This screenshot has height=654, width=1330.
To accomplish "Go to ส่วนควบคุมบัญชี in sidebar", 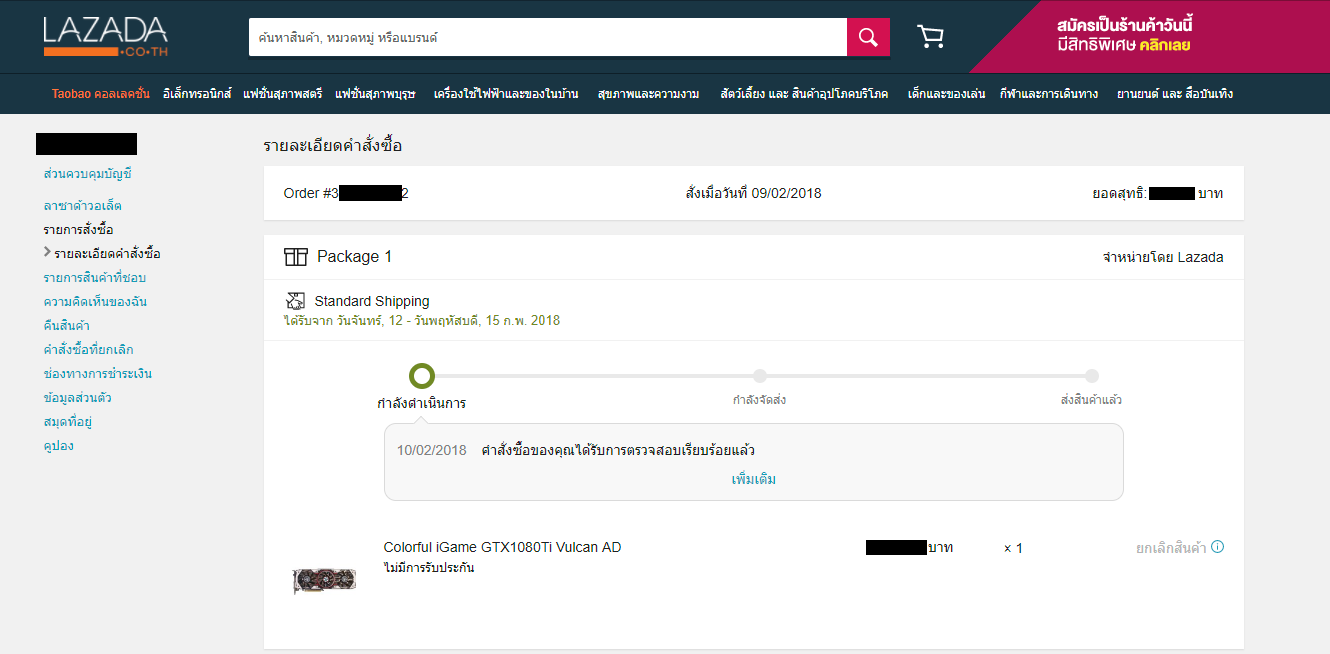I will [87, 174].
